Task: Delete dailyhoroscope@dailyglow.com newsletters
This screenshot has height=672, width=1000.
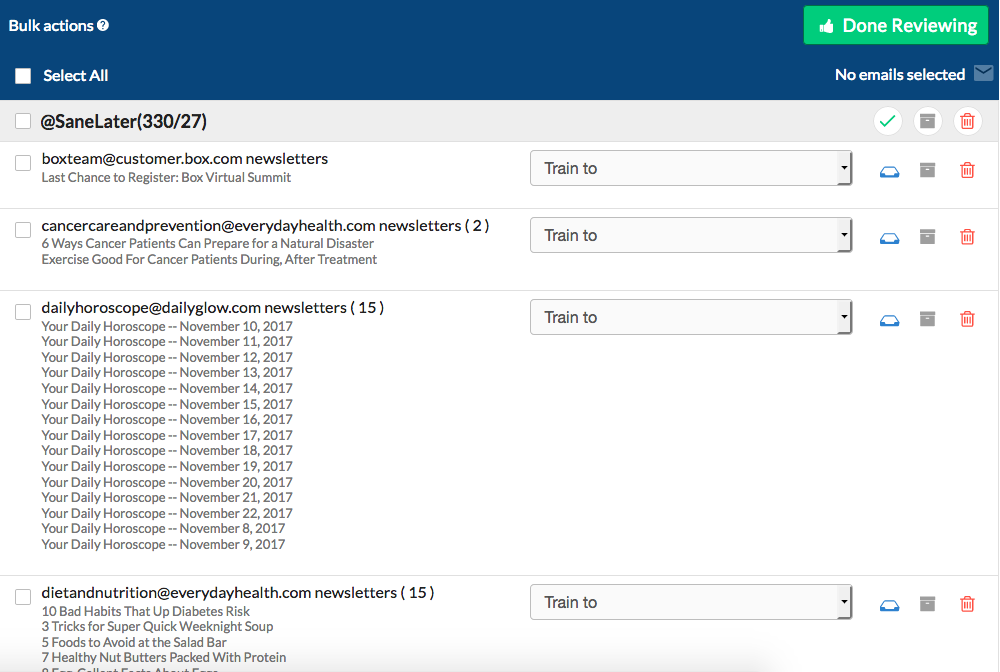Action: pyautogui.click(x=967, y=319)
